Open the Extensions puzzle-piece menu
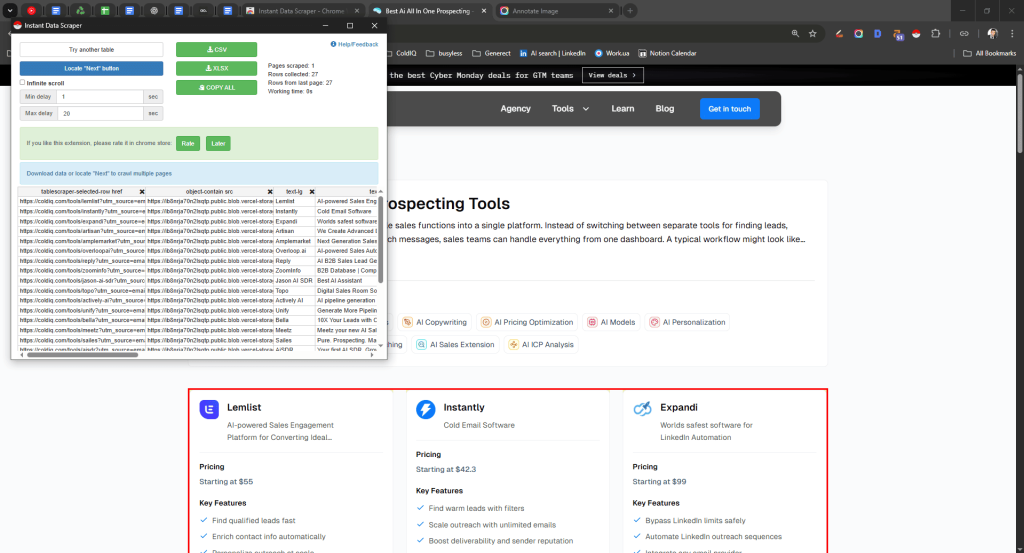1024x553 pixels. click(x=935, y=33)
